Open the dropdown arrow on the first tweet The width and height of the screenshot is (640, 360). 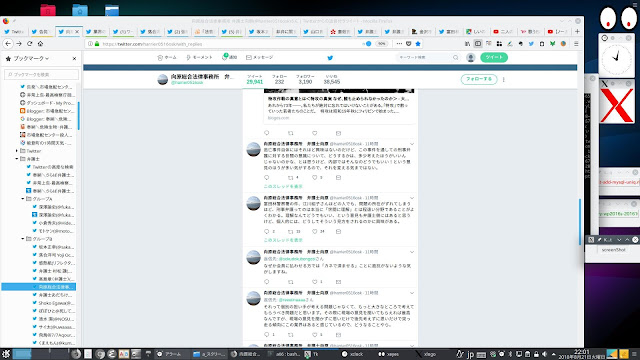pyautogui.click(x=412, y=144)
